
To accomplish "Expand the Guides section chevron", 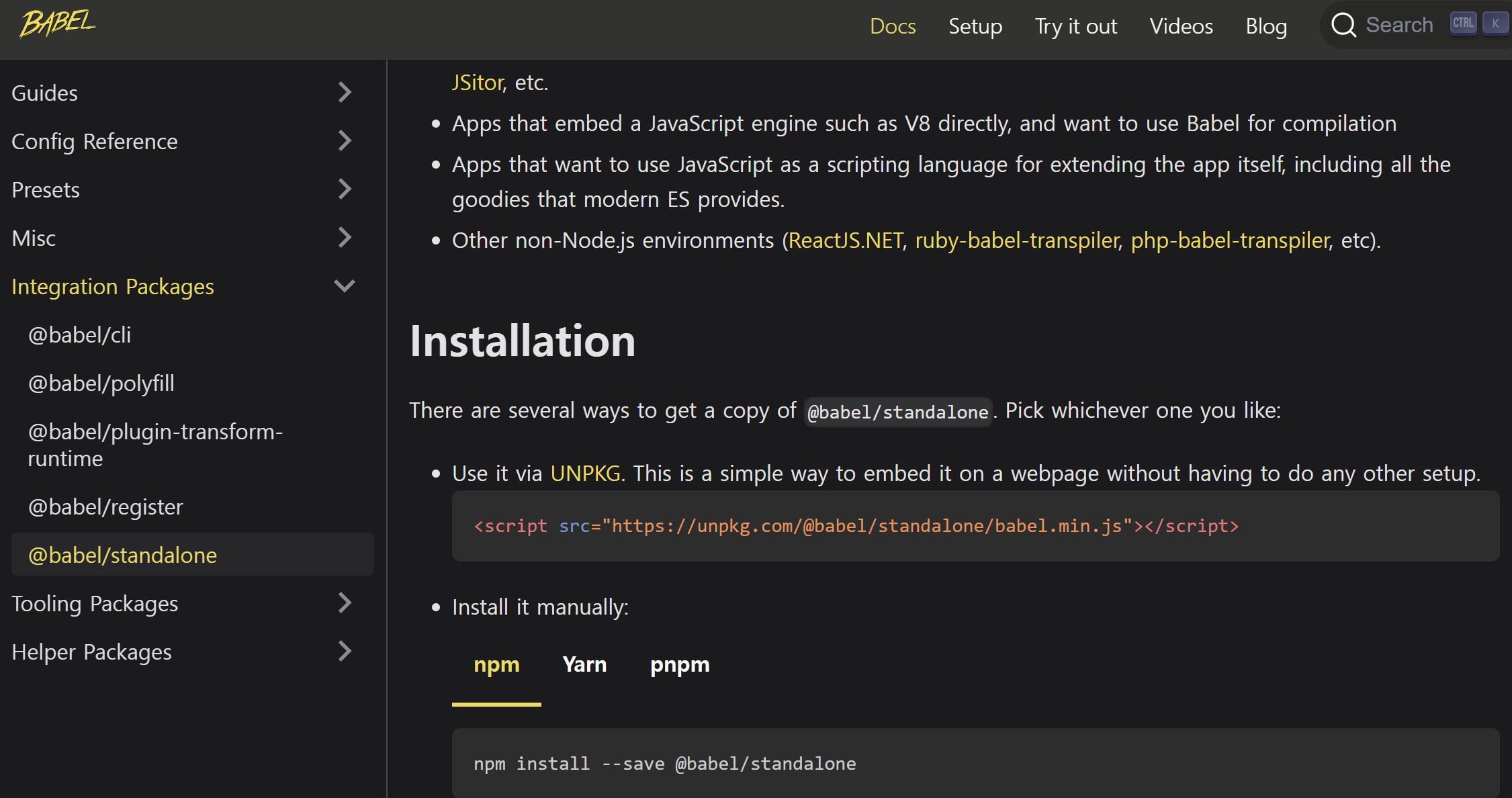I will pyautogui.click(x=345, y=92).
